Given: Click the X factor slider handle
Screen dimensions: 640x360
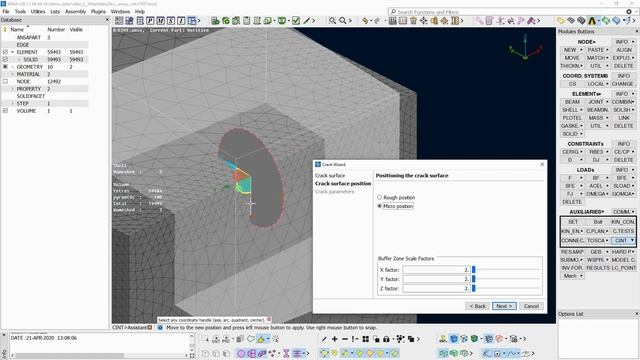Looking at the screenshot, I should click(473, 270).
